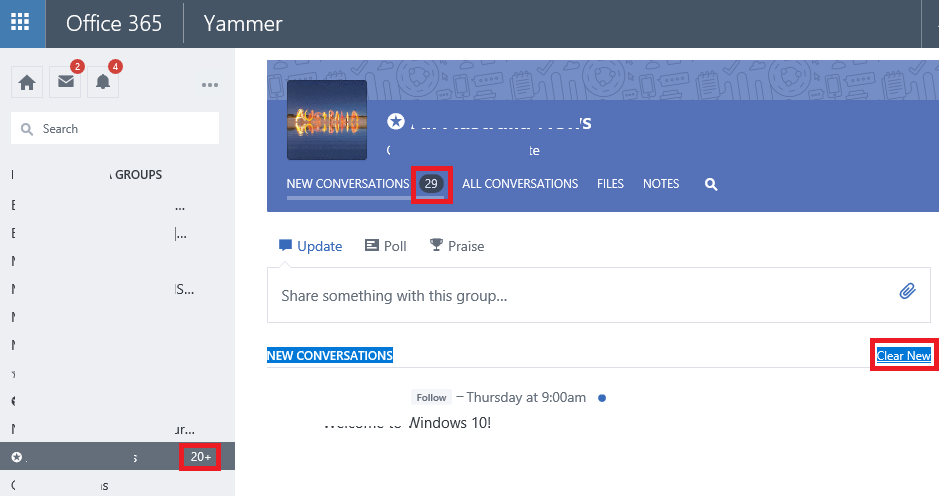
Task: Open the Office 365 app launcher grid
Action: point(20,23)
